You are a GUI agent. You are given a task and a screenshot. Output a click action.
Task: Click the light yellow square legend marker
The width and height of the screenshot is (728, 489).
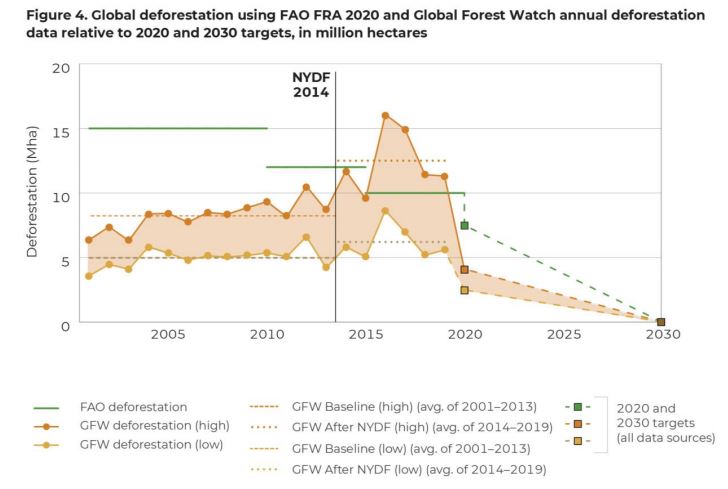point(578,441)
